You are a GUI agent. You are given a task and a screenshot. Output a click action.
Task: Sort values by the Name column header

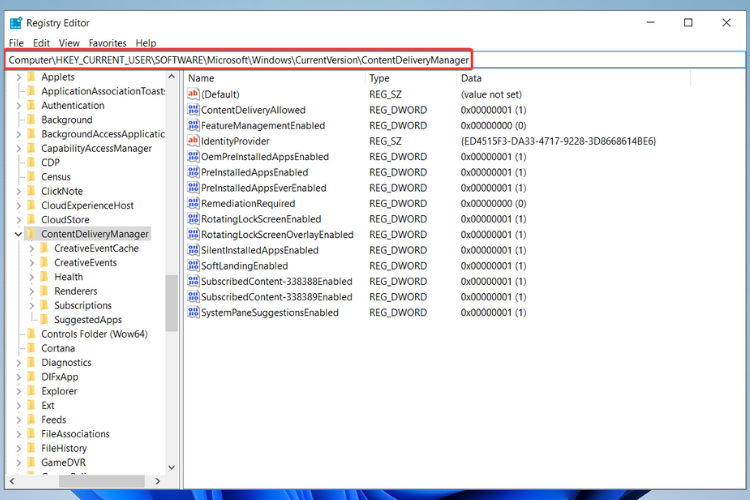(x=275, y=78)
